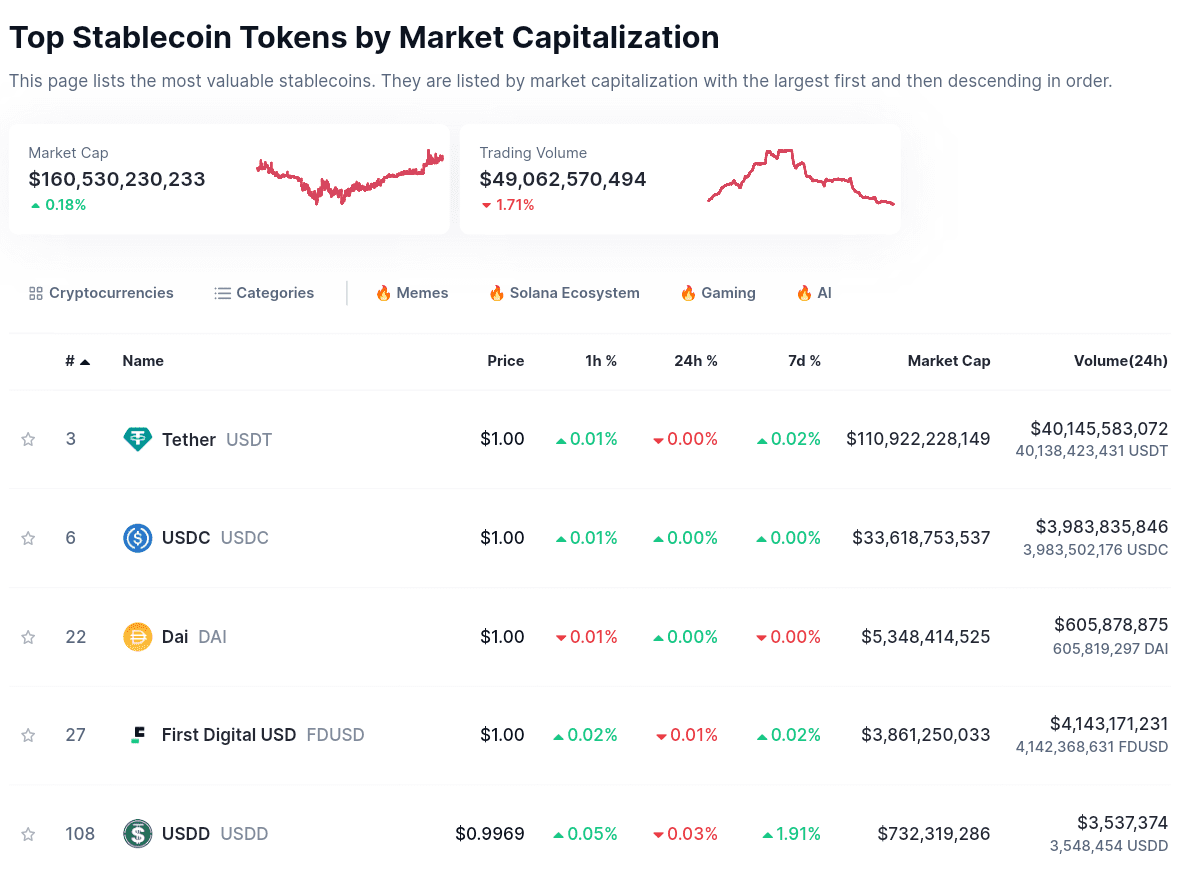
Task: Click the Tether coin logo icon
Action: pos(137,439)
